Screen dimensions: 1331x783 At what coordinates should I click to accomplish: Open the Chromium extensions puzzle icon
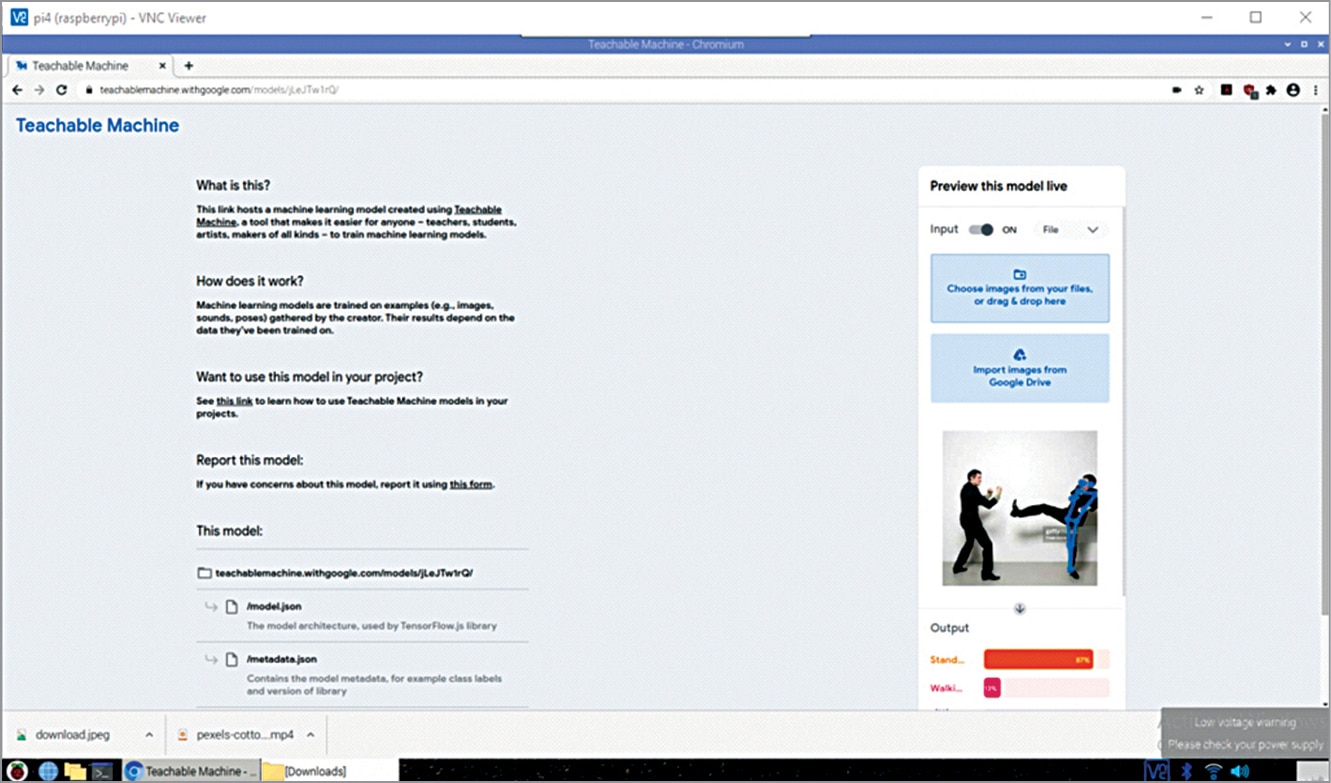pos(1271,90)
